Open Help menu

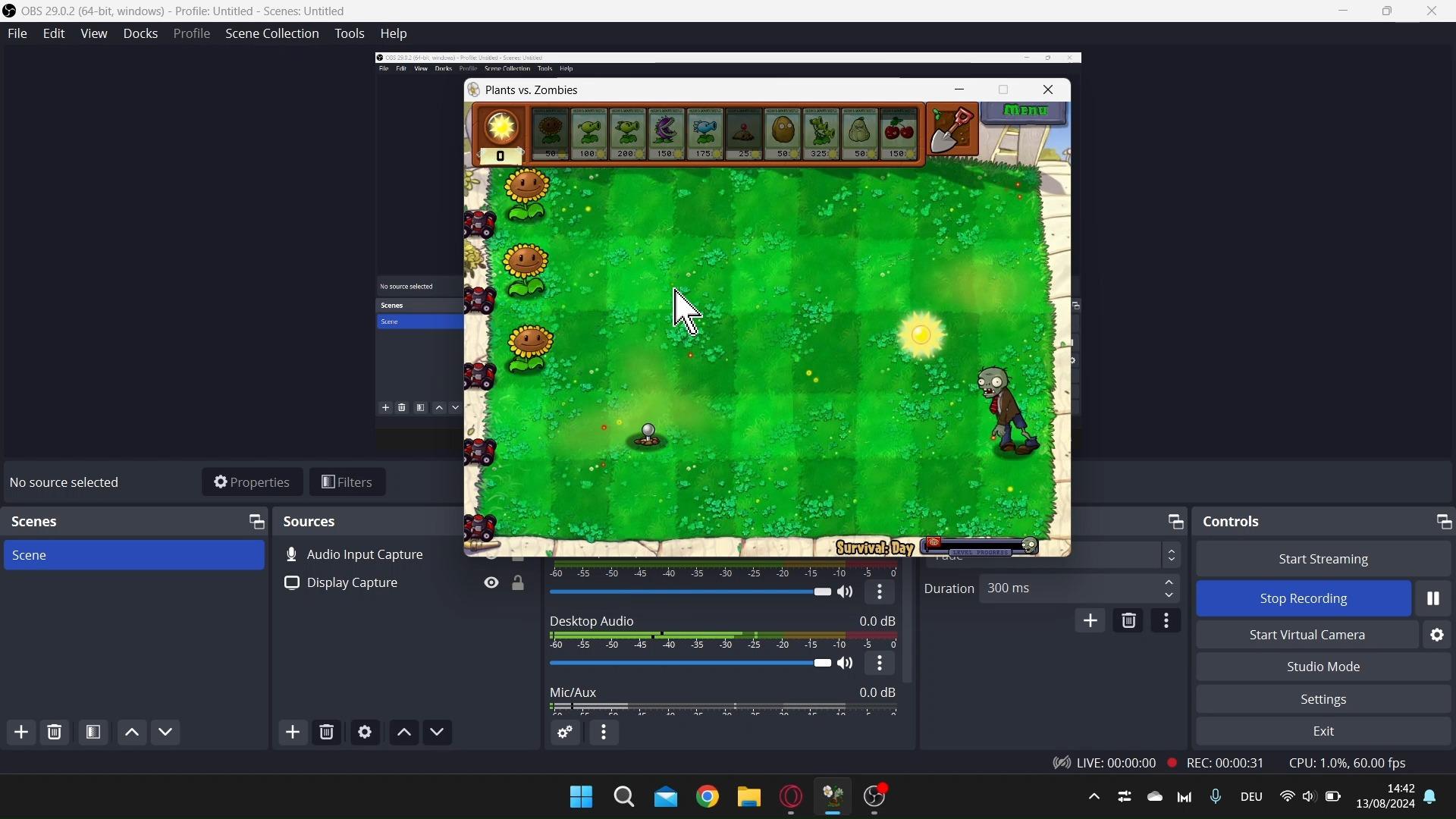pos(394,33)
